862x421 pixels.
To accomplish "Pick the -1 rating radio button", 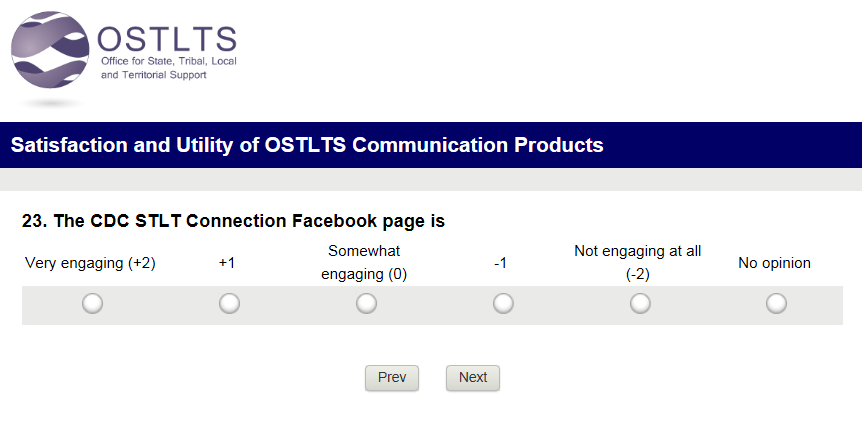I will pyautogui.click(x=503, y=303).
